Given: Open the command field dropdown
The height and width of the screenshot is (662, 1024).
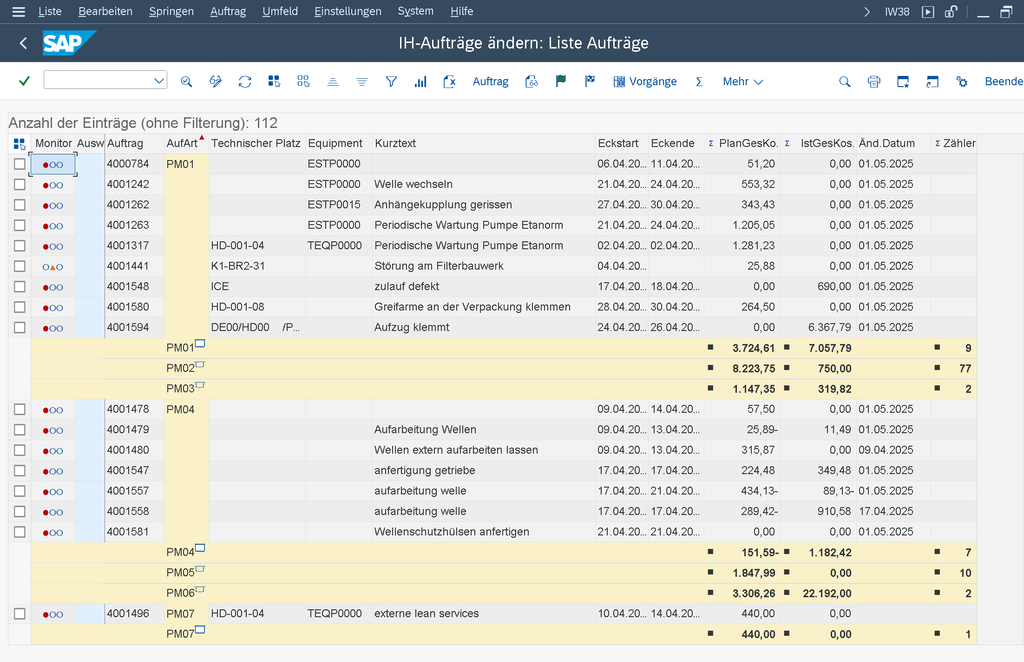Looking at the screenshot, I should [x=159, y=80].
